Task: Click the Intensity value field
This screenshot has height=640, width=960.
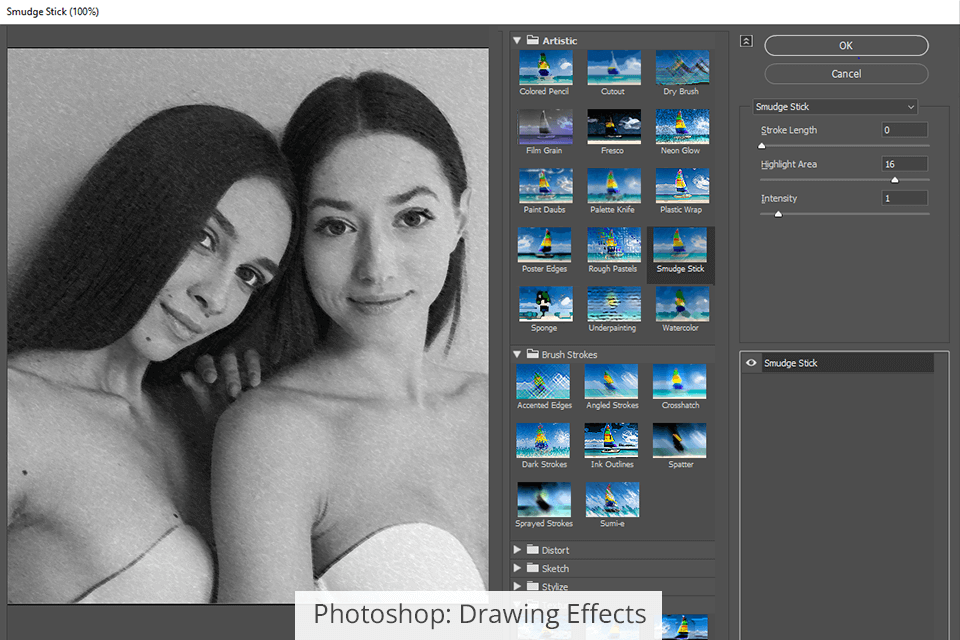Action: point(904,198)
